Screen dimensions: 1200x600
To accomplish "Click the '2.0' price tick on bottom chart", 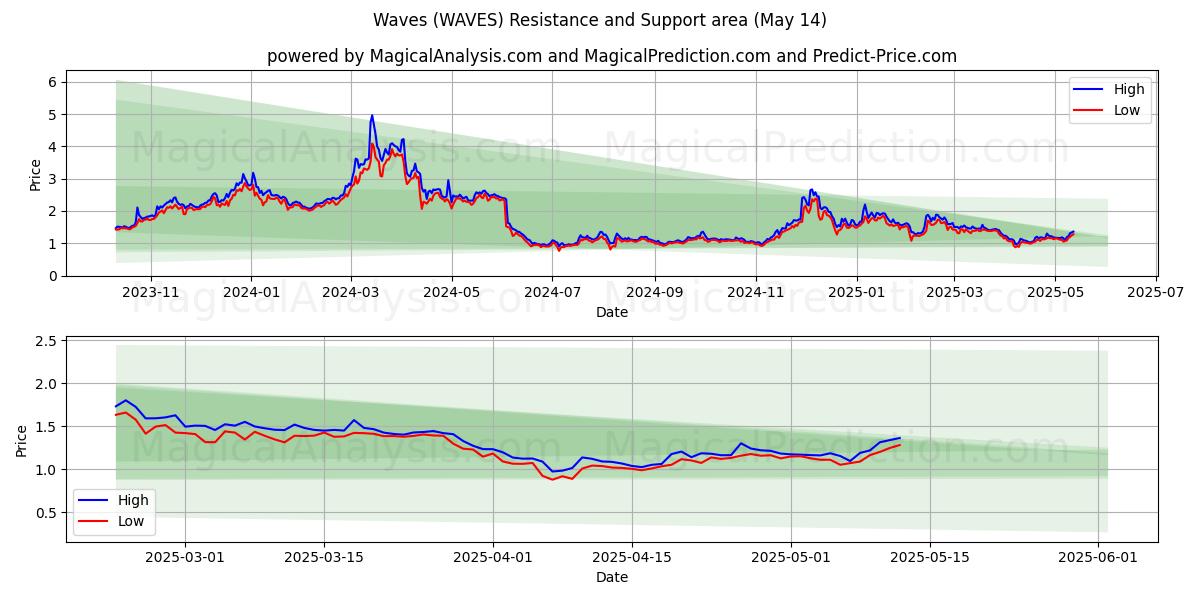I will pyautogui.click(x=48, y=384).
